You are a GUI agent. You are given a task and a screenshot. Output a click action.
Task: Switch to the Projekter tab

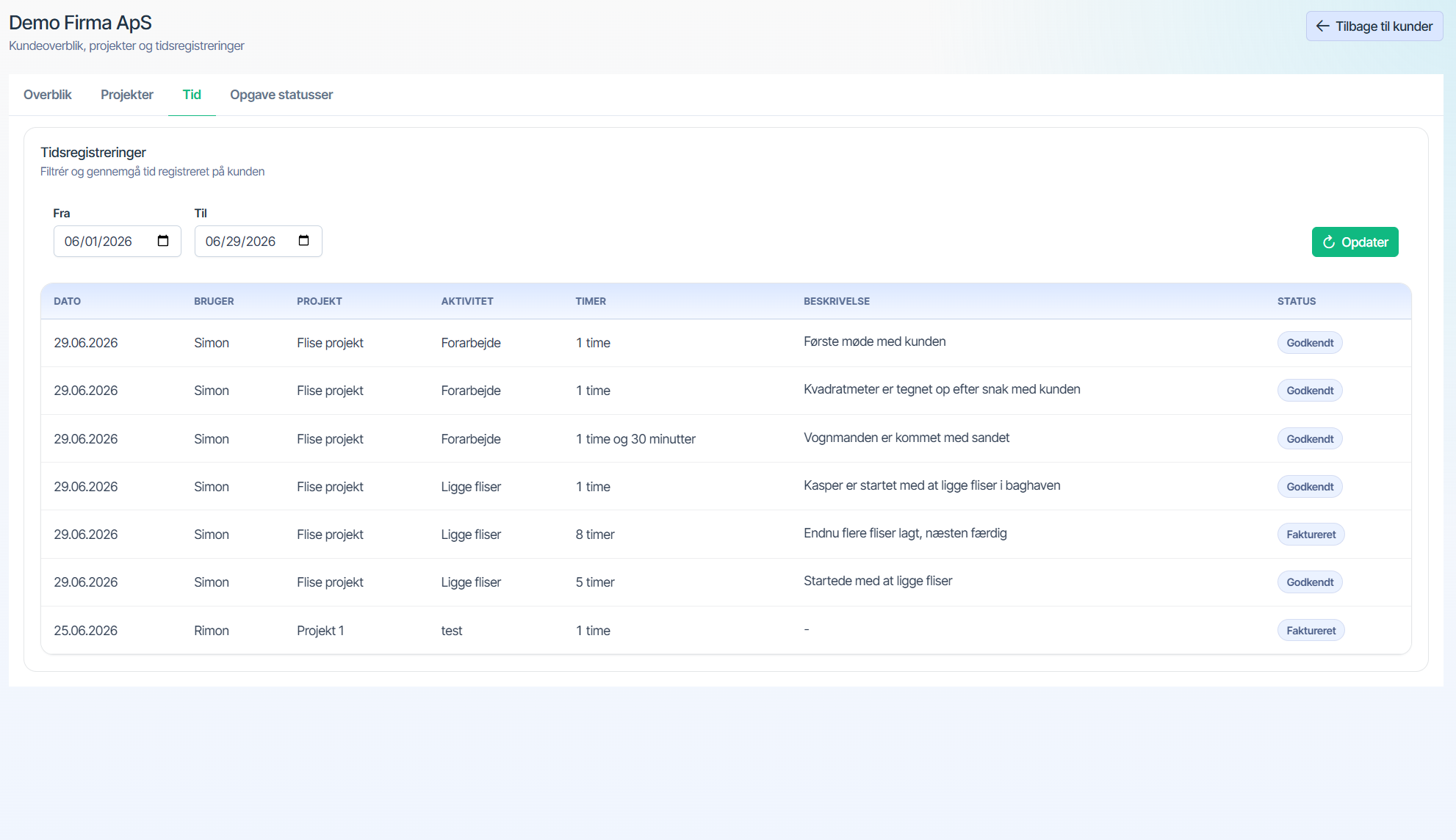coord(127,95)
